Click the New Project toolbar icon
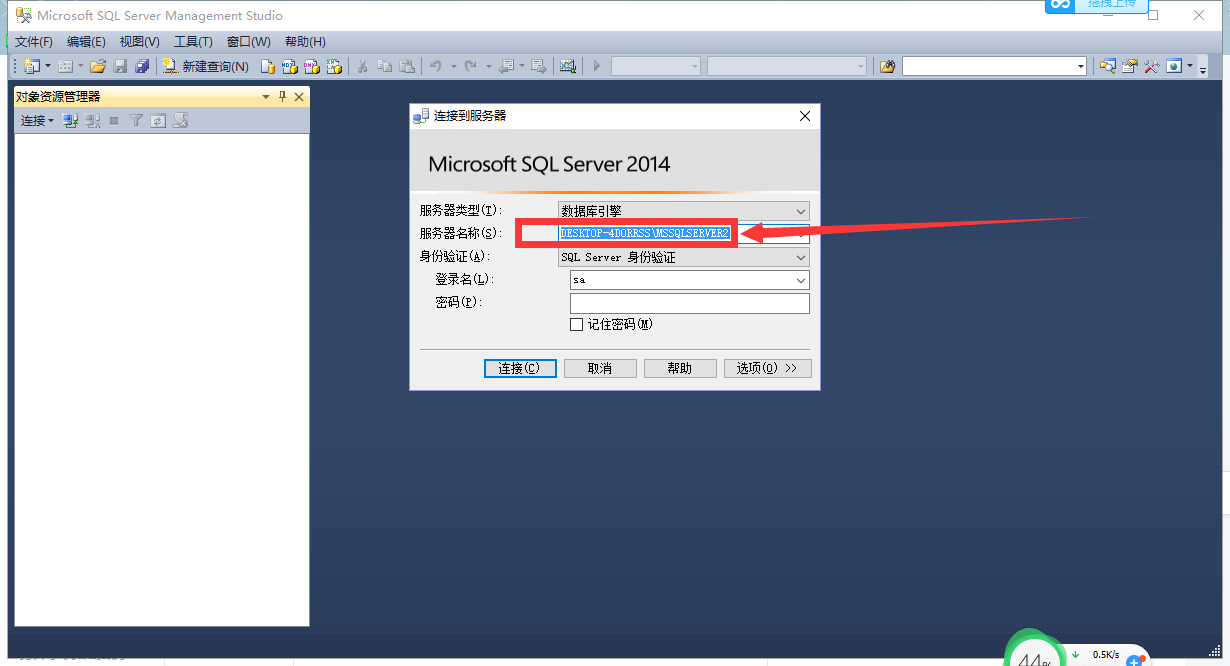The width and height of the screenshot is (1230, 666). pyautogui.click(x=32, y=66)
